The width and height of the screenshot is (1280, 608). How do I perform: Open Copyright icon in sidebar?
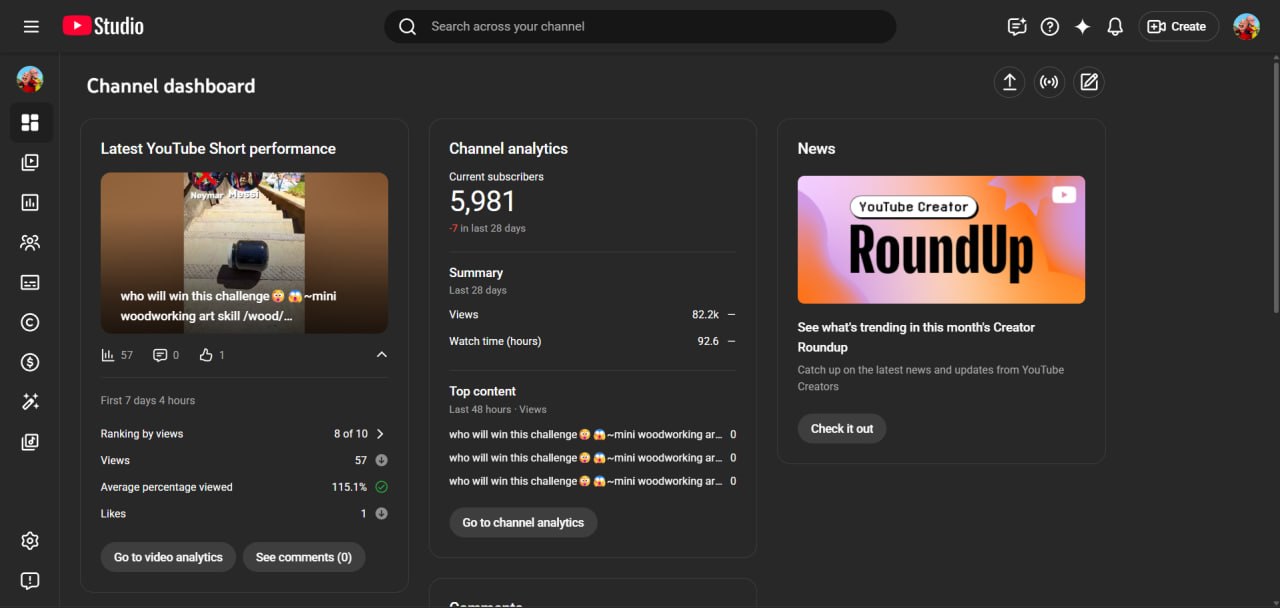coord(30,322)
